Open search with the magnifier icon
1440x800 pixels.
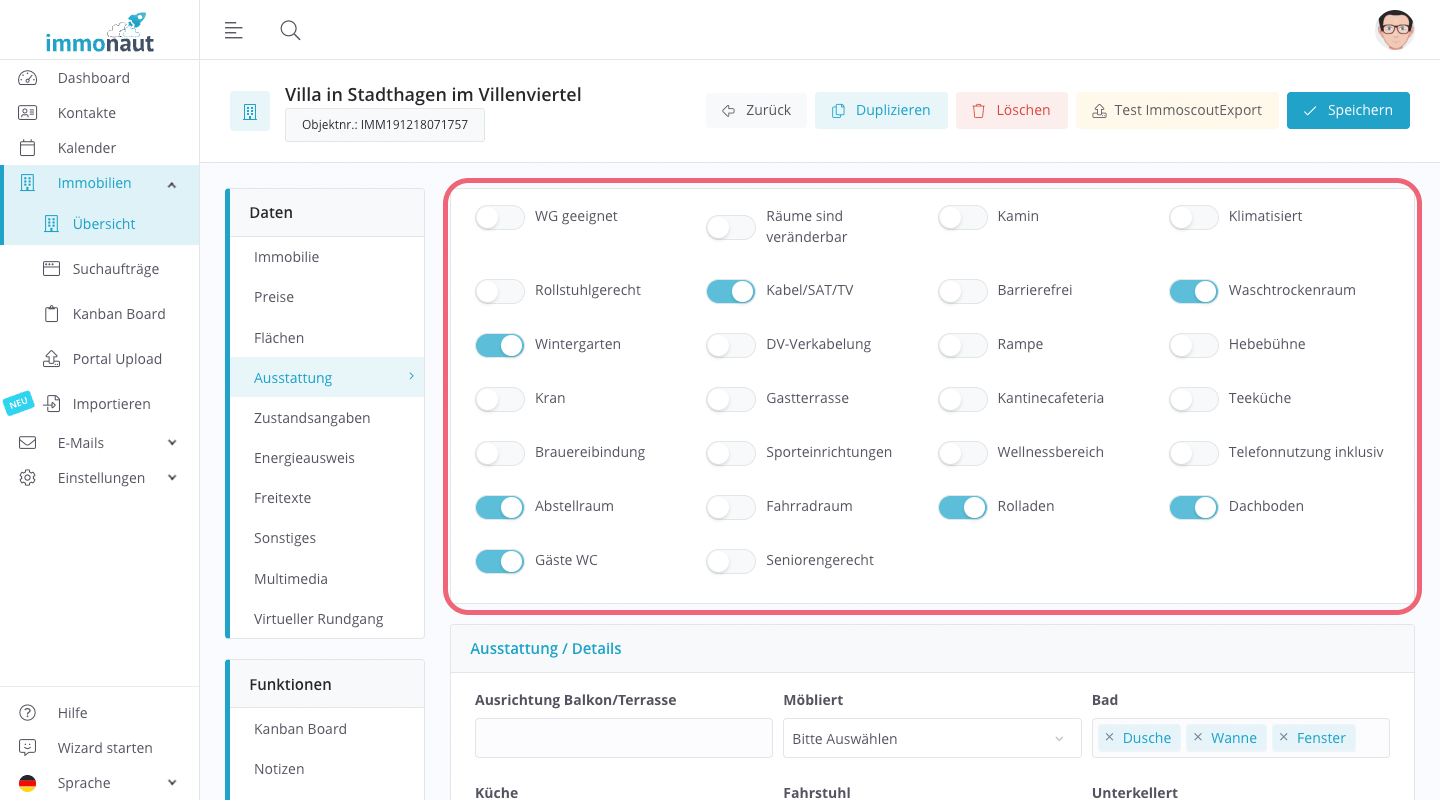click(290, 30)
